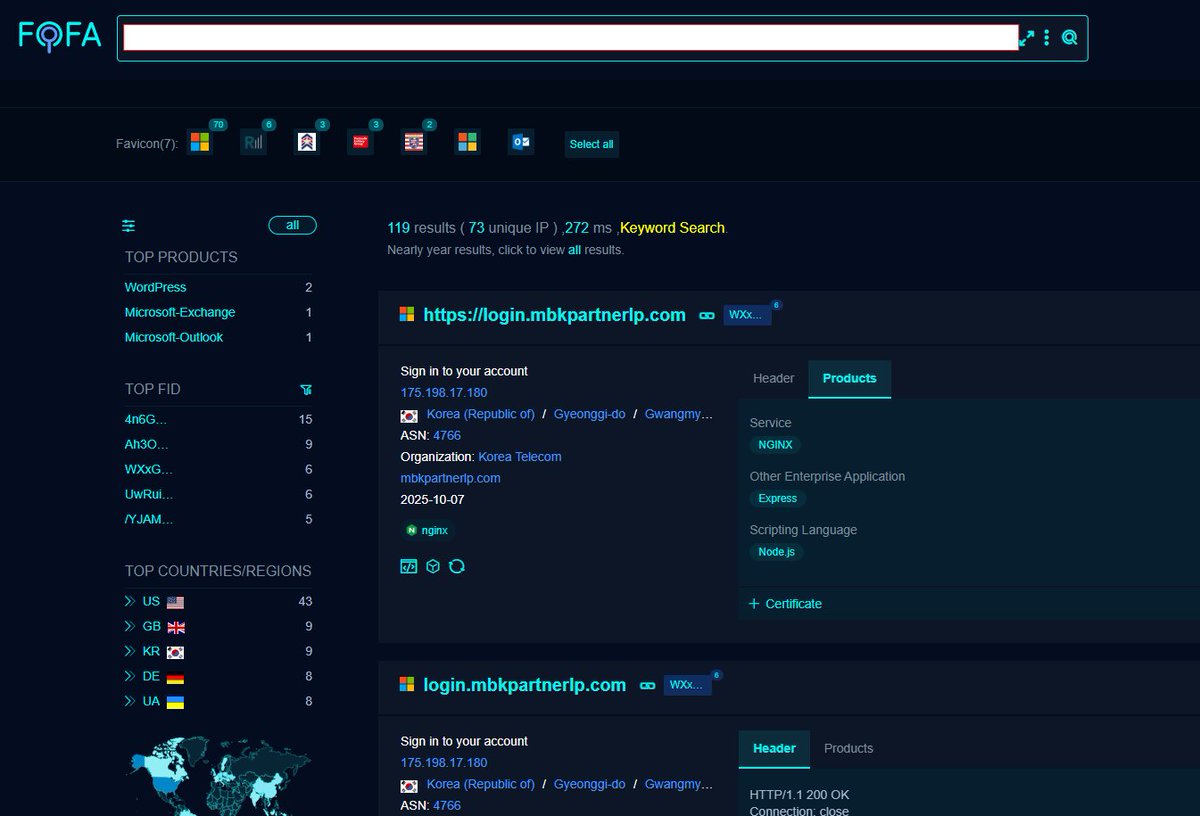
Task: Click Gyeonggi-do in first result
Action: 590,414
